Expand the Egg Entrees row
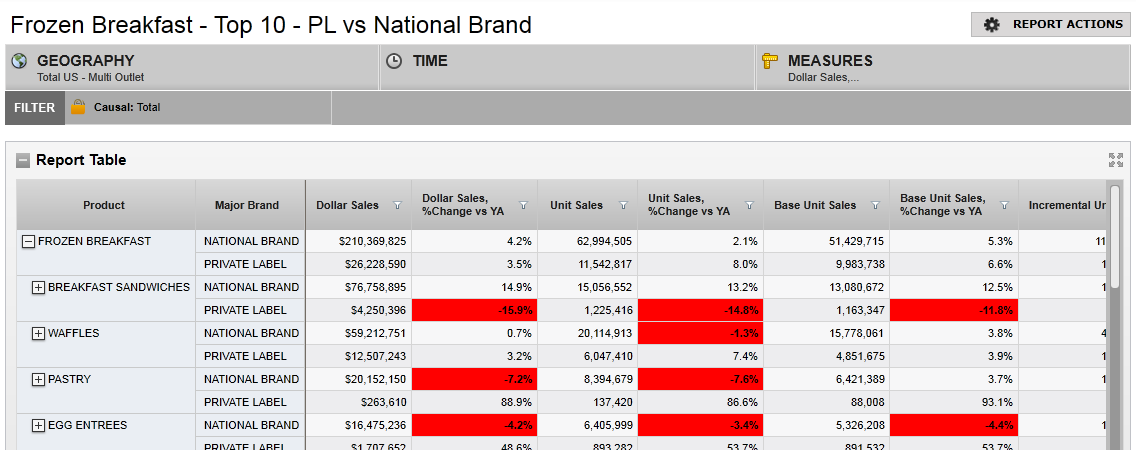Viewport: 1136px width, 450px height. pos(39,426)
